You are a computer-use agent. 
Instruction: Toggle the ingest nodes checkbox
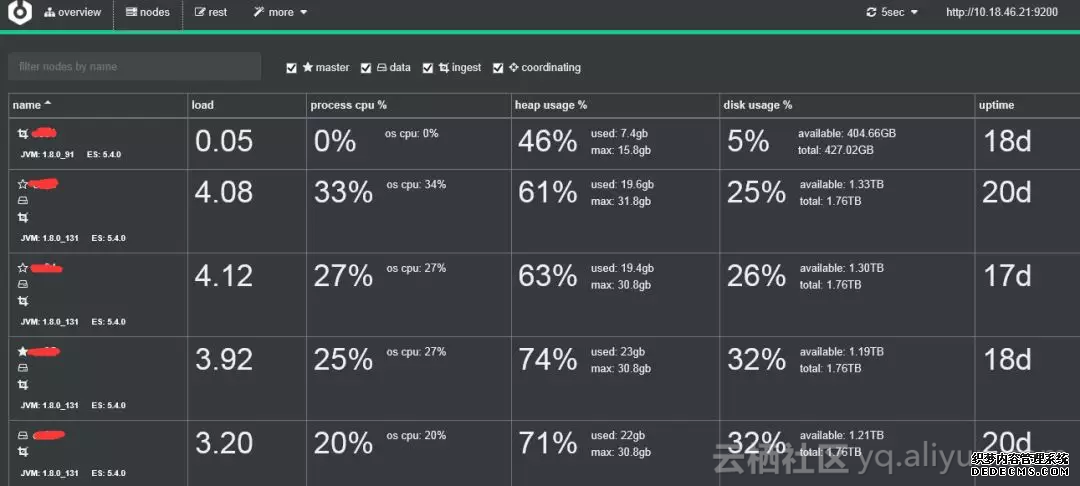[428, 68]
